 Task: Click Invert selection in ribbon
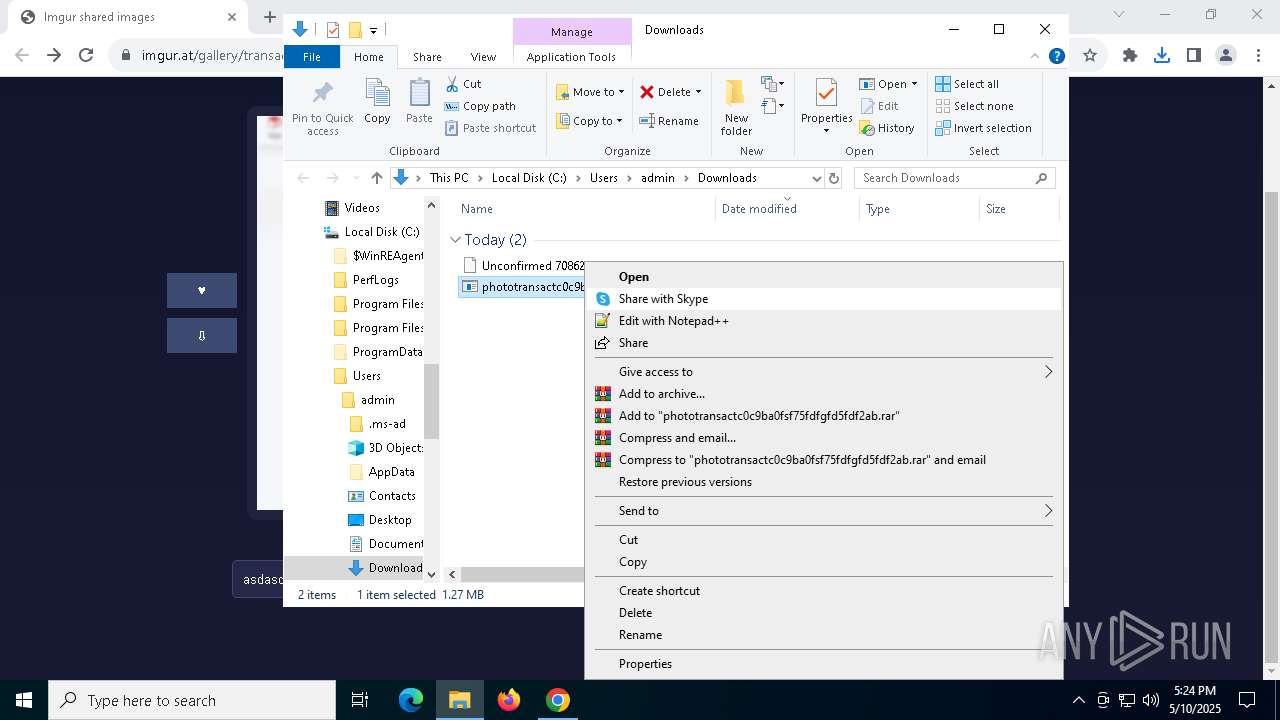click(983, 128)
